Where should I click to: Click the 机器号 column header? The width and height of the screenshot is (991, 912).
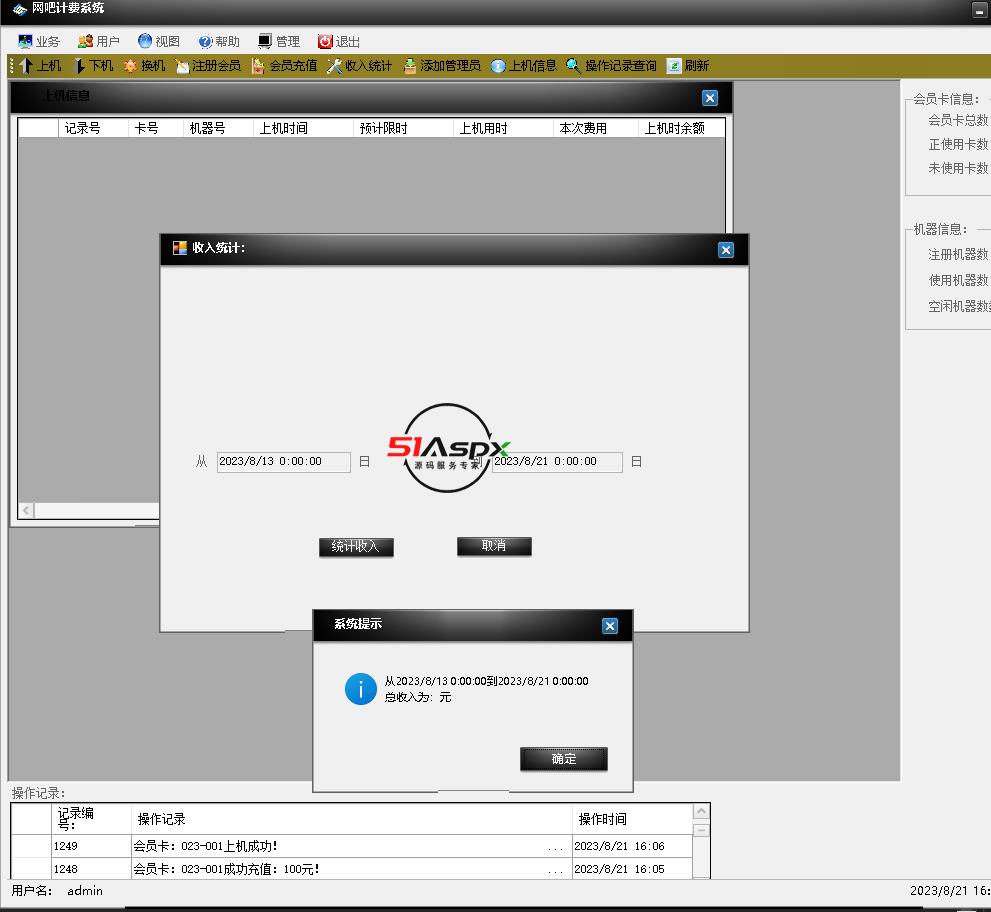[219, 128]
